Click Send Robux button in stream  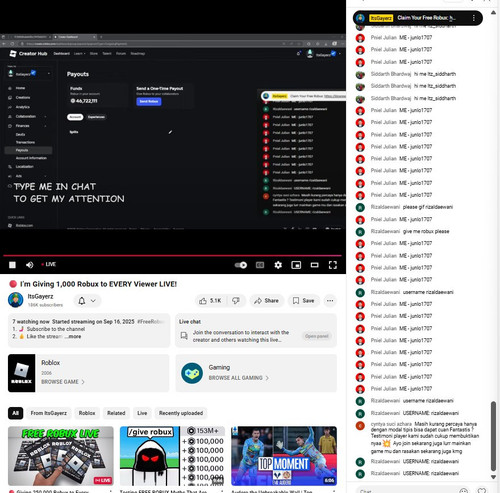[x=149, y=101]
